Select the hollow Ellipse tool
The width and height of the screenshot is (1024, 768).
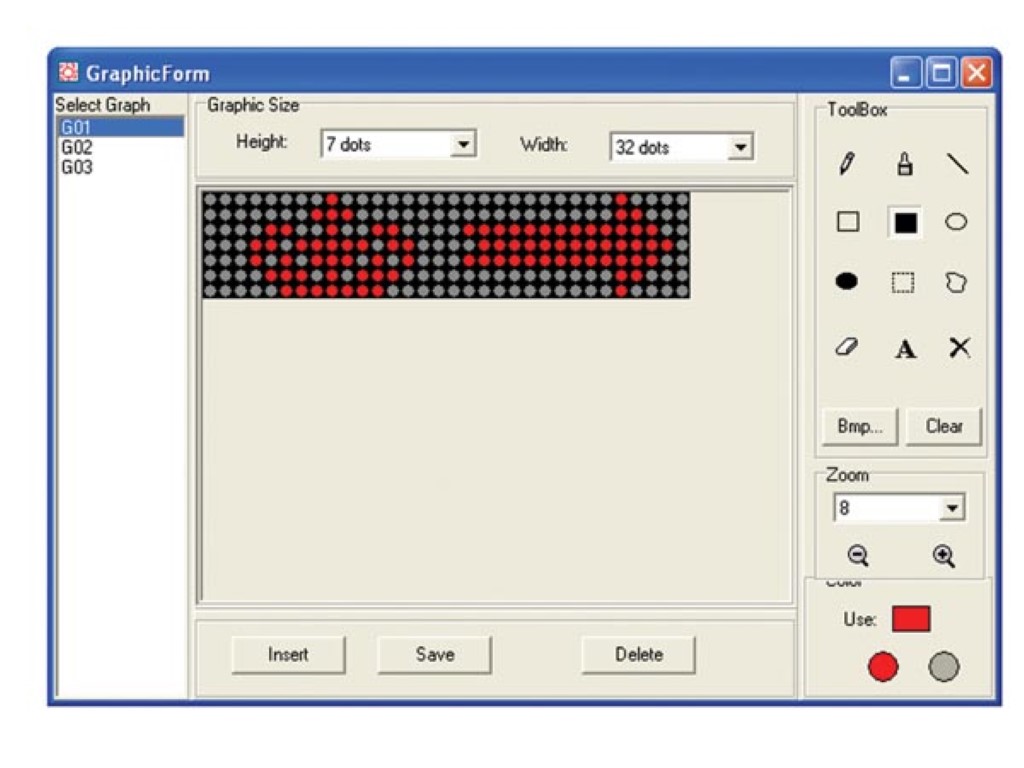click(x=956, y=222)
